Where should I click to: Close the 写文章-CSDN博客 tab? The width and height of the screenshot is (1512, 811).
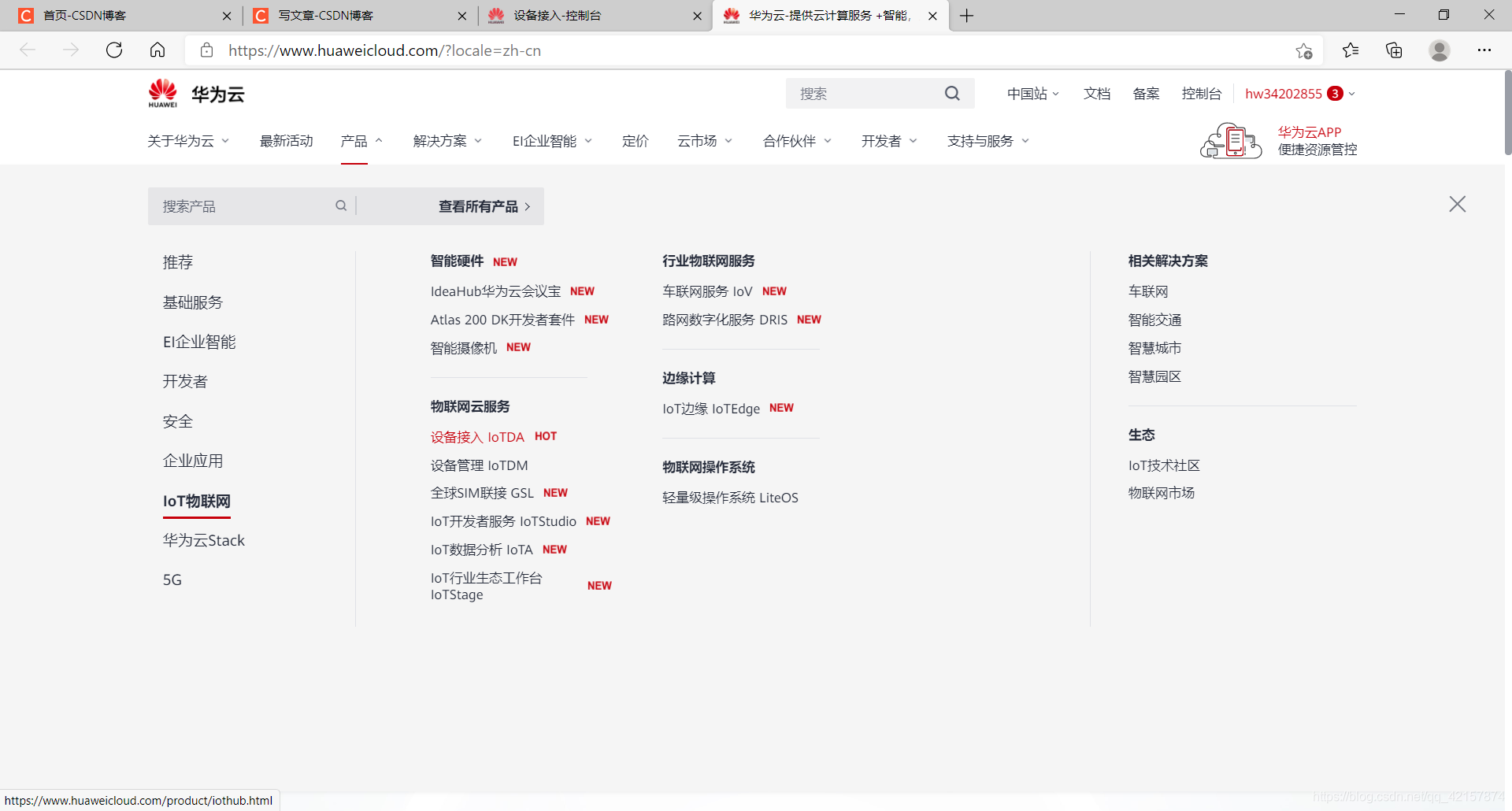pos(461,16)
